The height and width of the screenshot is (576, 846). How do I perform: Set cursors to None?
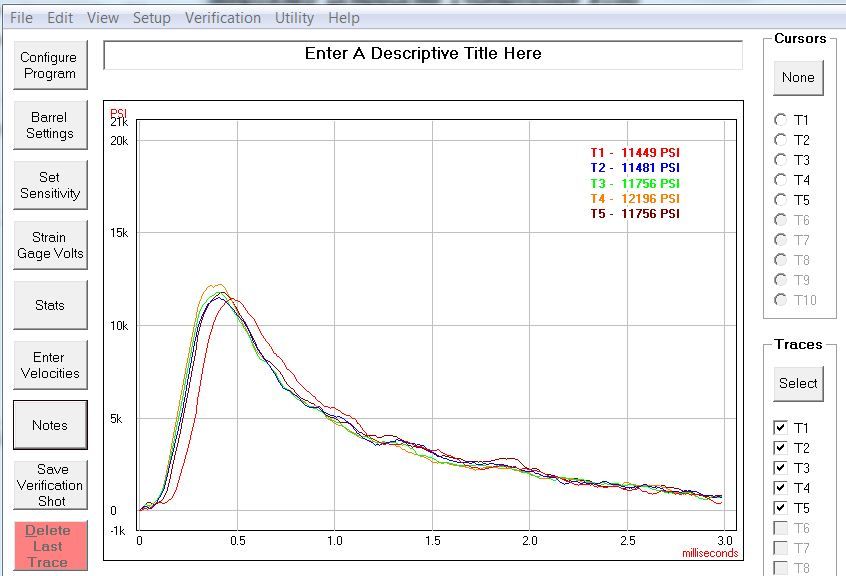tap(798, 78)
